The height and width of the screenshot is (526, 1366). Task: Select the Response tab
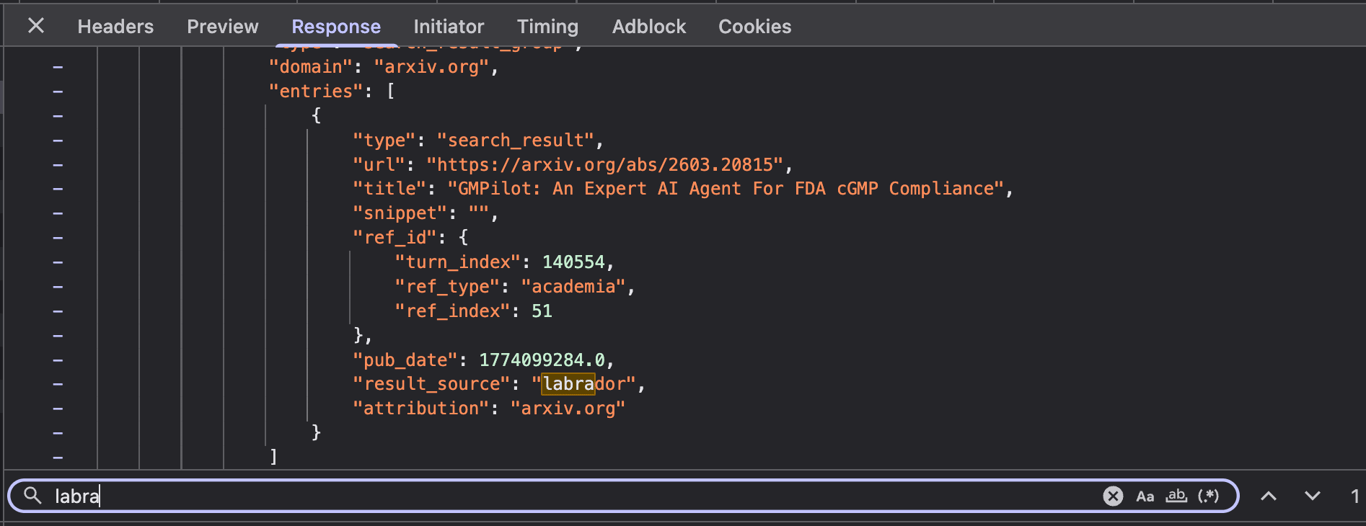point(336,27)
